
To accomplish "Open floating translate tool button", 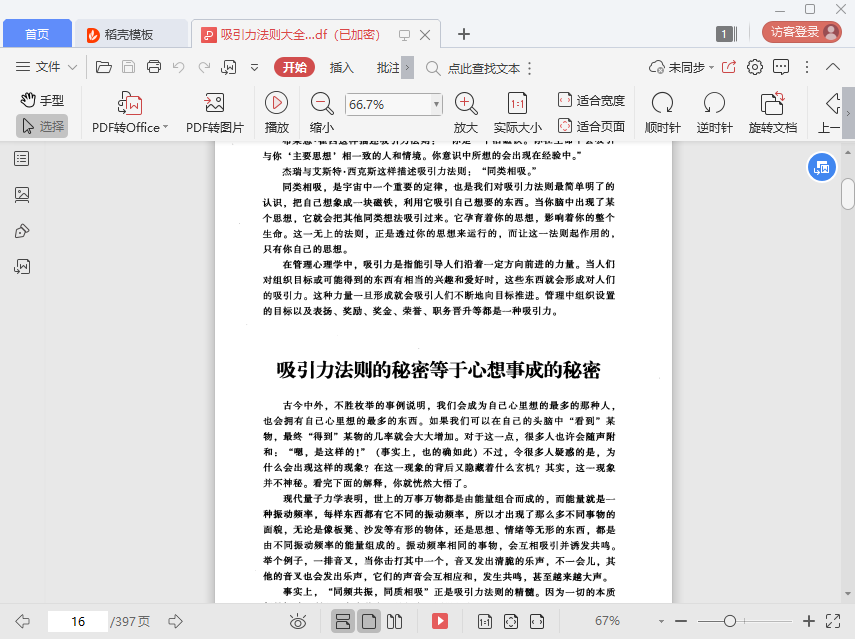I will click(x=821, y=167).
